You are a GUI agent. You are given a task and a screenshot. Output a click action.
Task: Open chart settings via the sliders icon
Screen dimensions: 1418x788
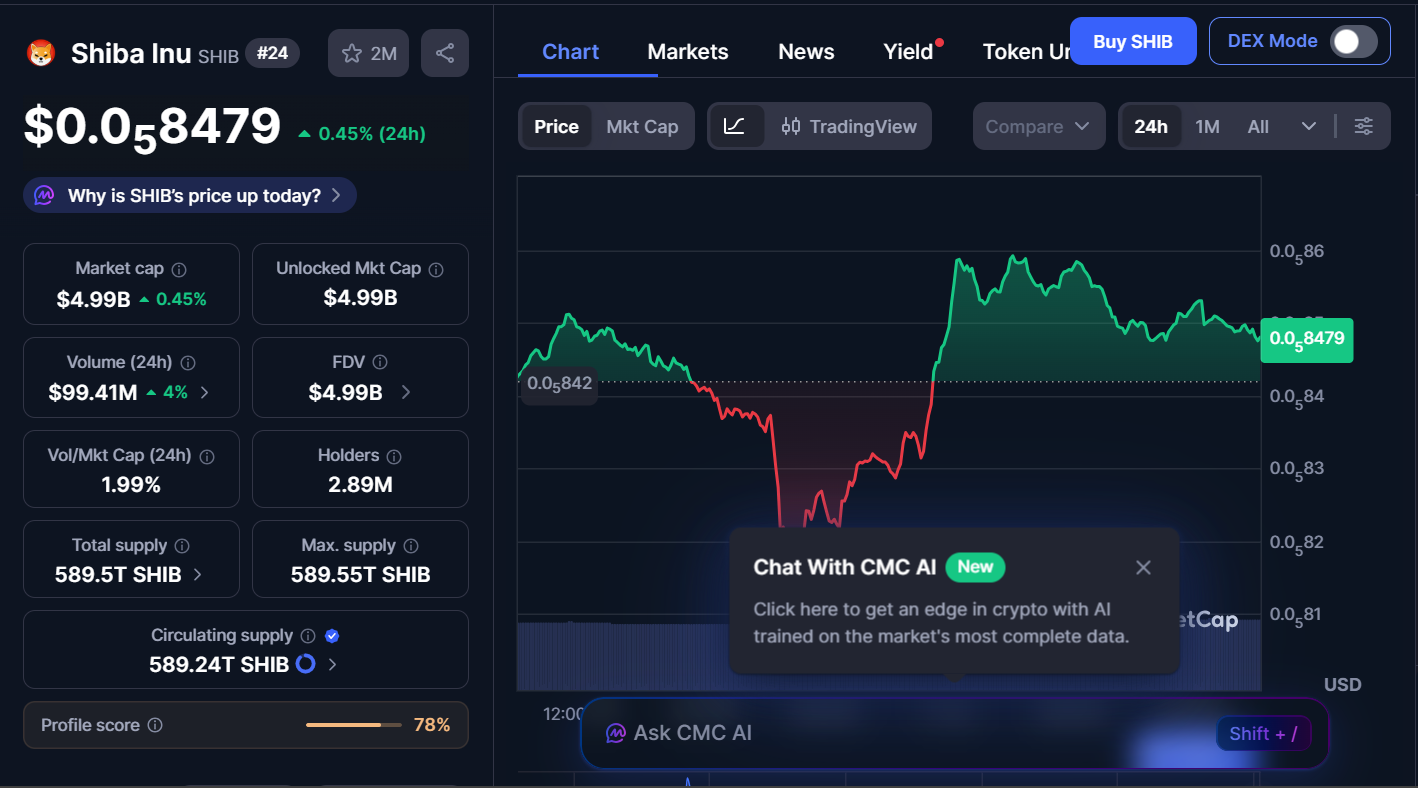(x=1364, y=126)
